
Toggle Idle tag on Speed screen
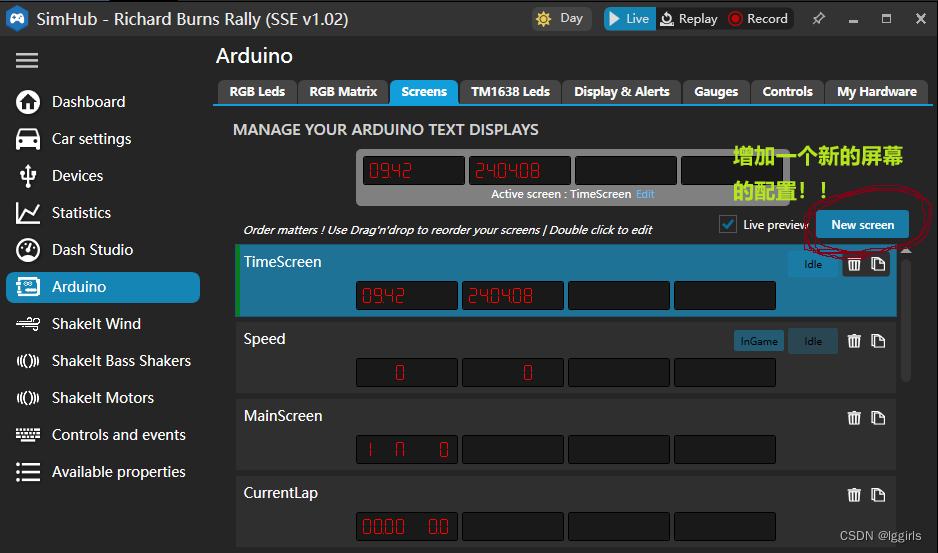pyautogui.click(x=813, y=341)
